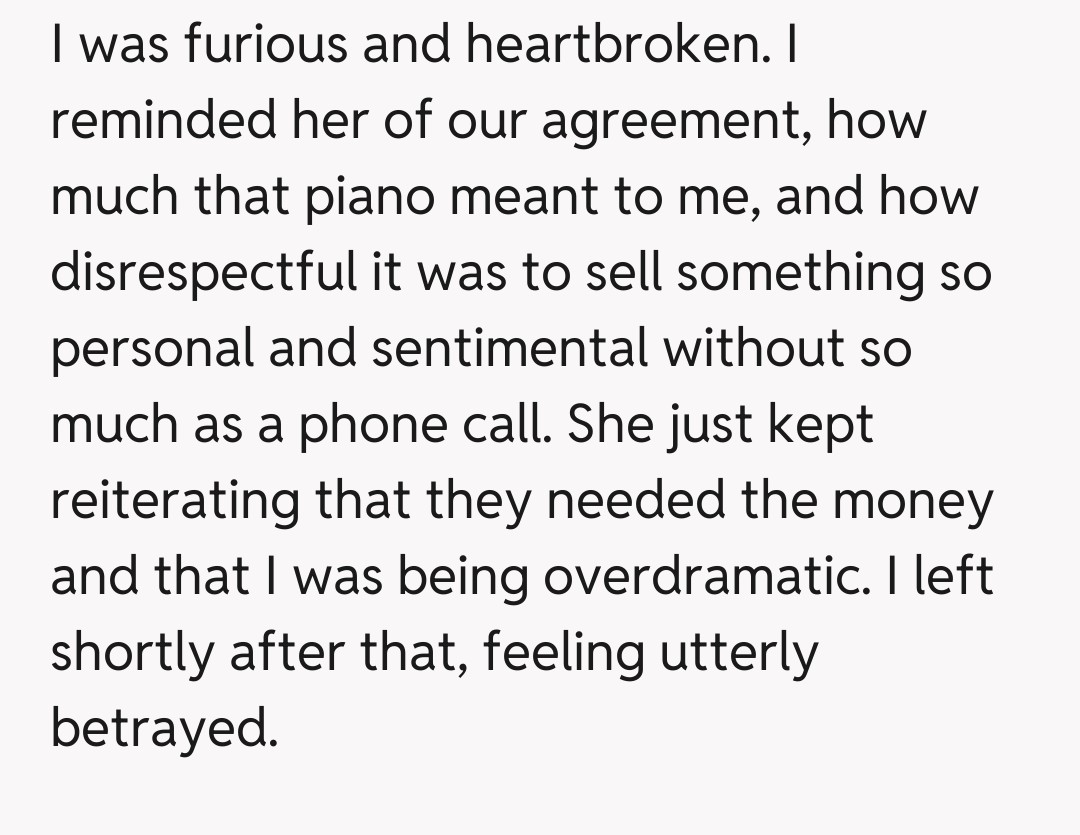Click the word "betrayed"

[162, 729]
